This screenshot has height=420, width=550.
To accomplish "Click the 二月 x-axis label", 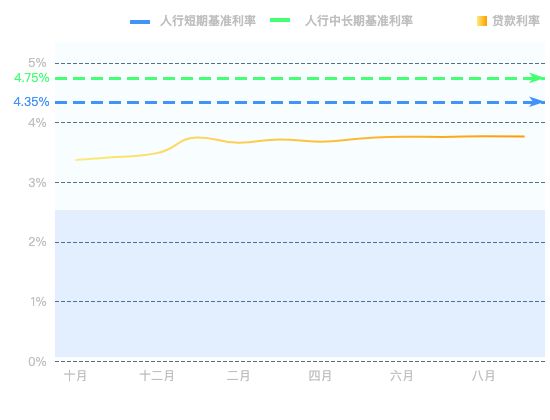I will click(x=239, y=376).
